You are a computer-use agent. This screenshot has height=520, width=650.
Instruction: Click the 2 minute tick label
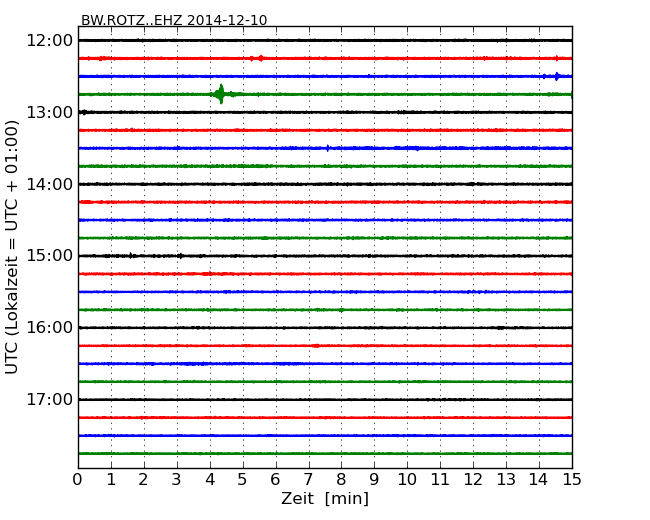coord(144,479)
